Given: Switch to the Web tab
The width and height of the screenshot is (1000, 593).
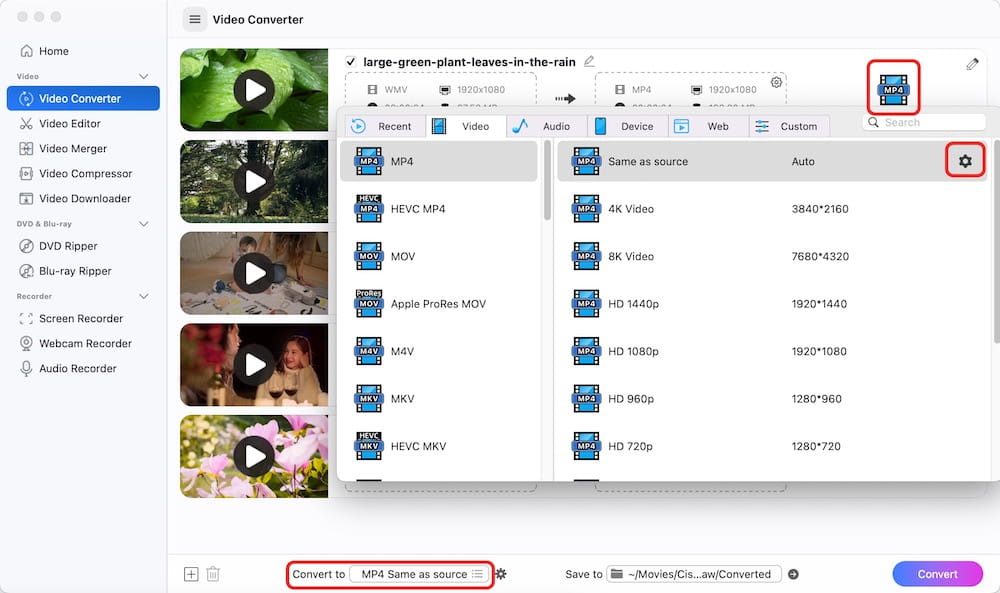Looking at the screenshot, I should [x=707, y=126].
